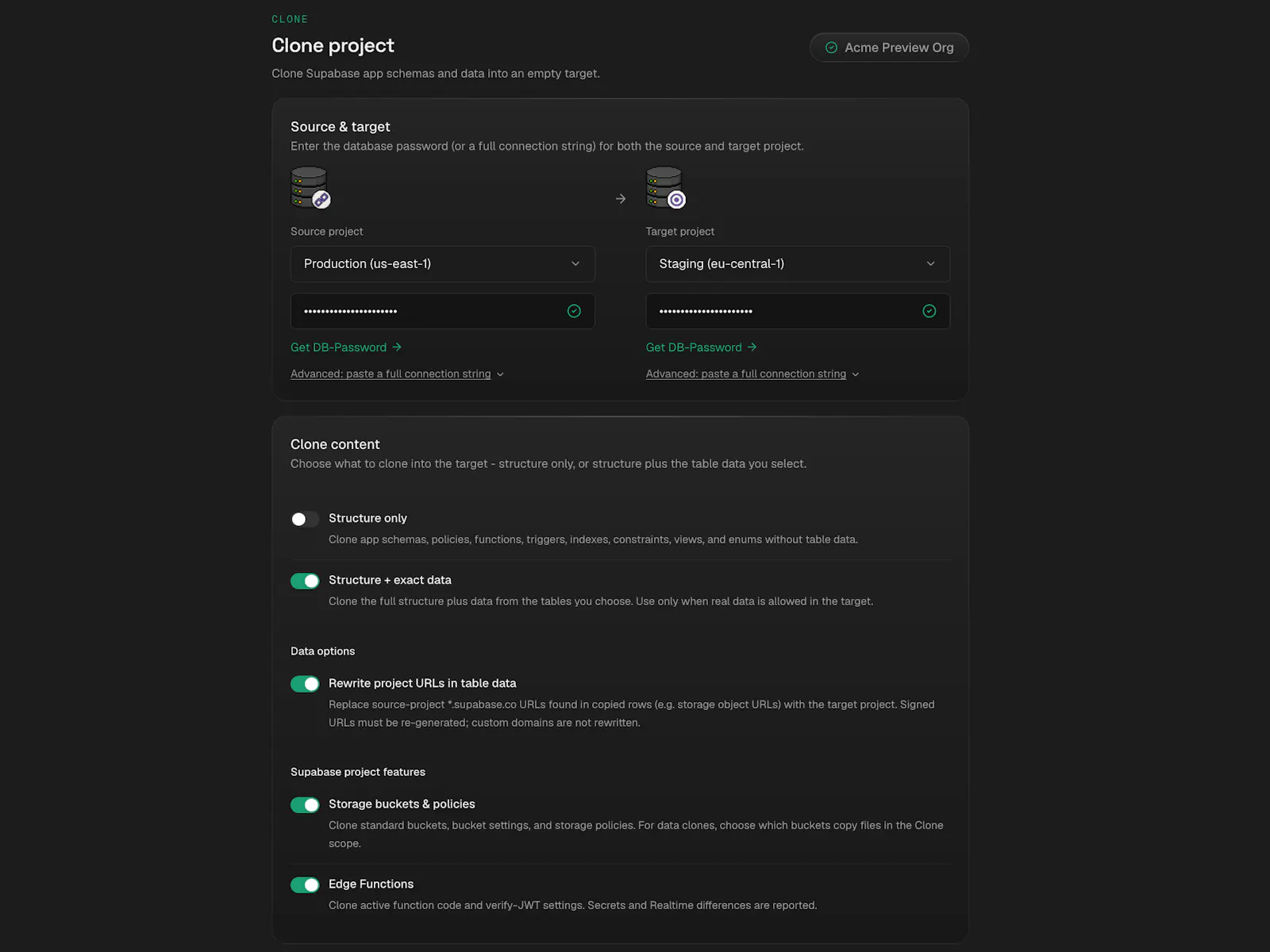Click the arrow between source and target
Image resolution: width=1270 pixels, height=952 pixels.
tap(621, 199)
